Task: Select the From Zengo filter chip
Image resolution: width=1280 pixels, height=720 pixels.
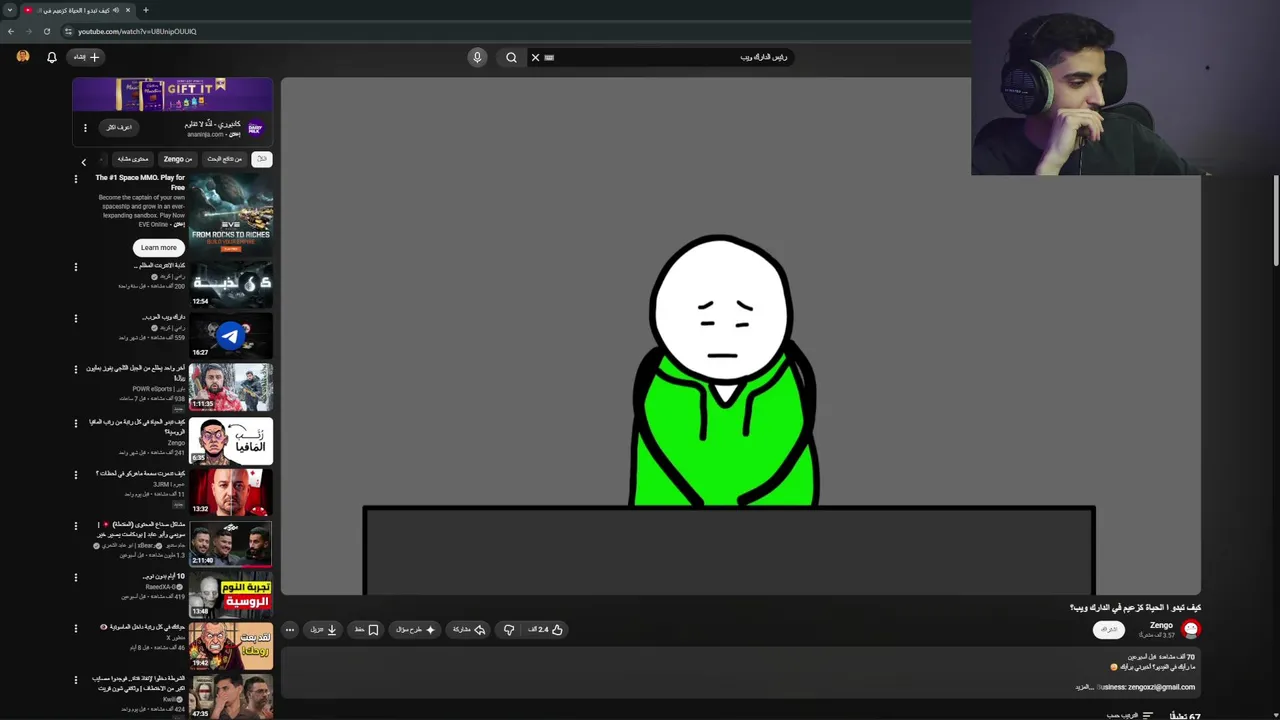Action: click(x=177, y=159)
